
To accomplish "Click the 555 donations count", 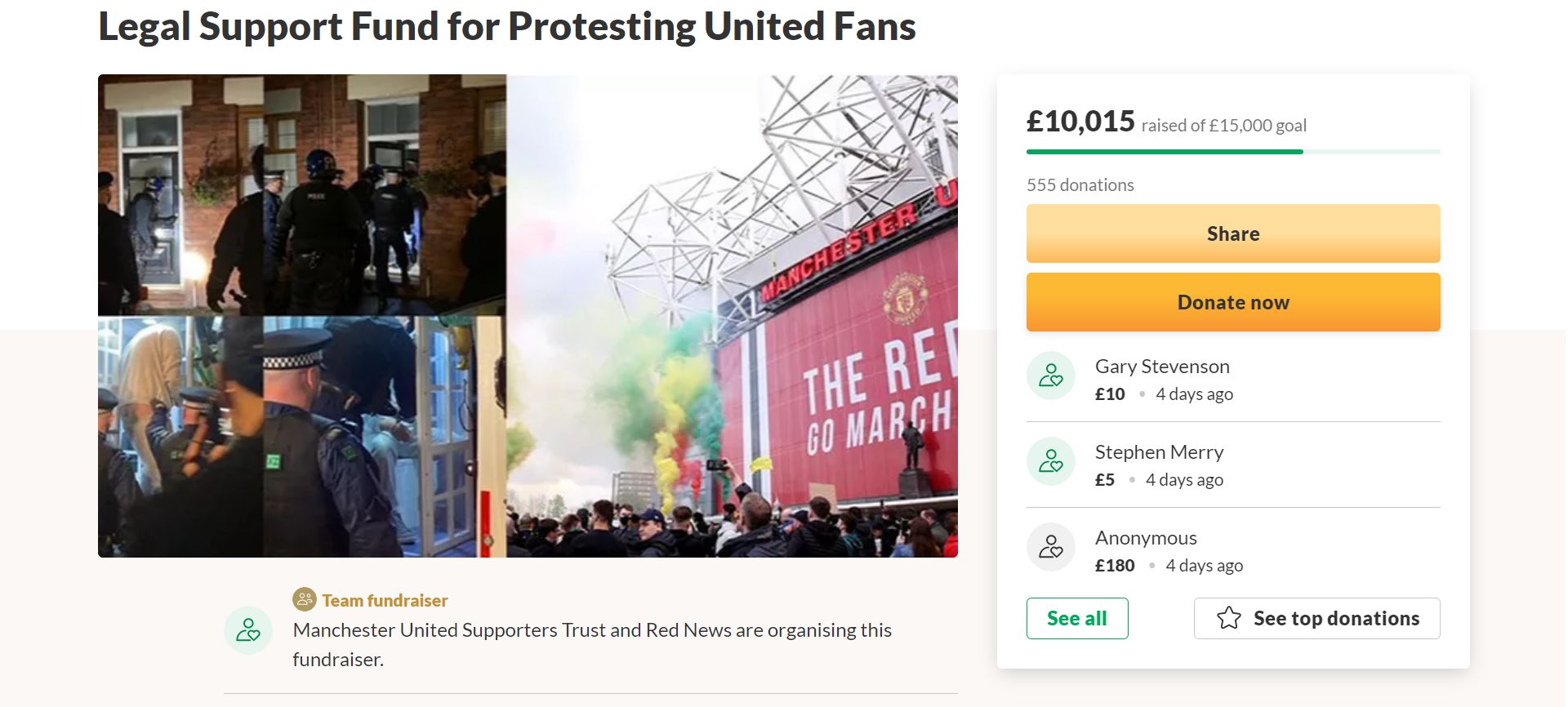I will click(x=1080, y=185).
